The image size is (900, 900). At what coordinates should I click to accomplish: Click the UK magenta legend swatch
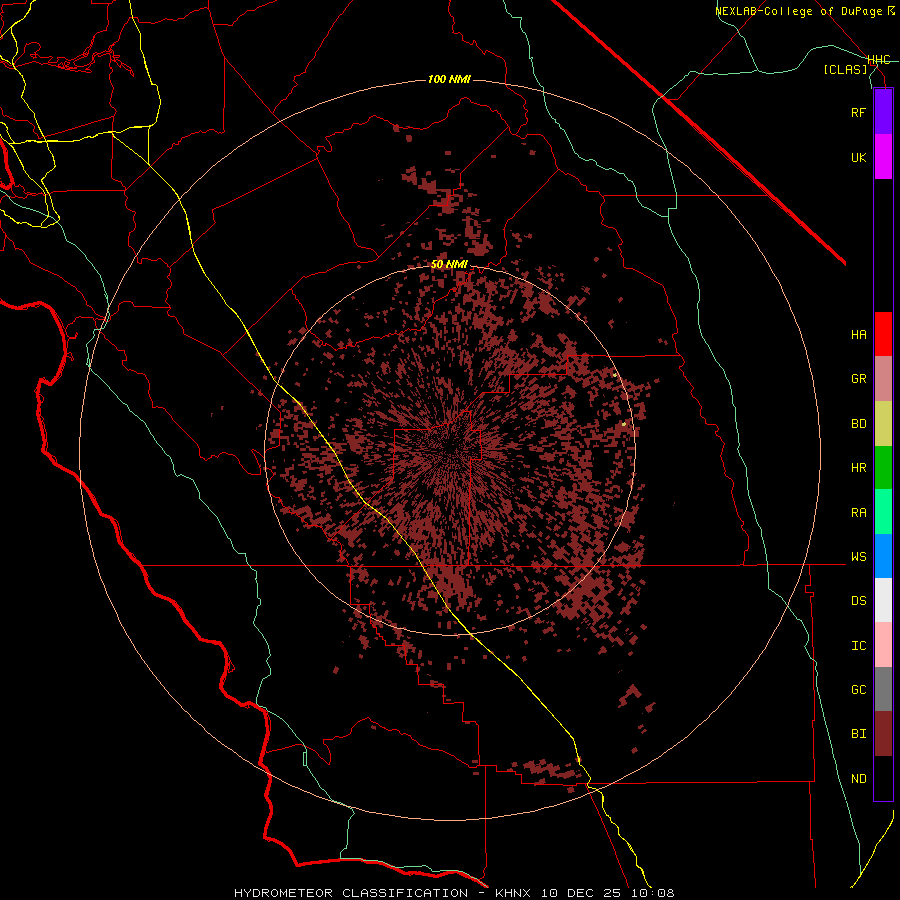pyautogui.click(x=883, y=157)
